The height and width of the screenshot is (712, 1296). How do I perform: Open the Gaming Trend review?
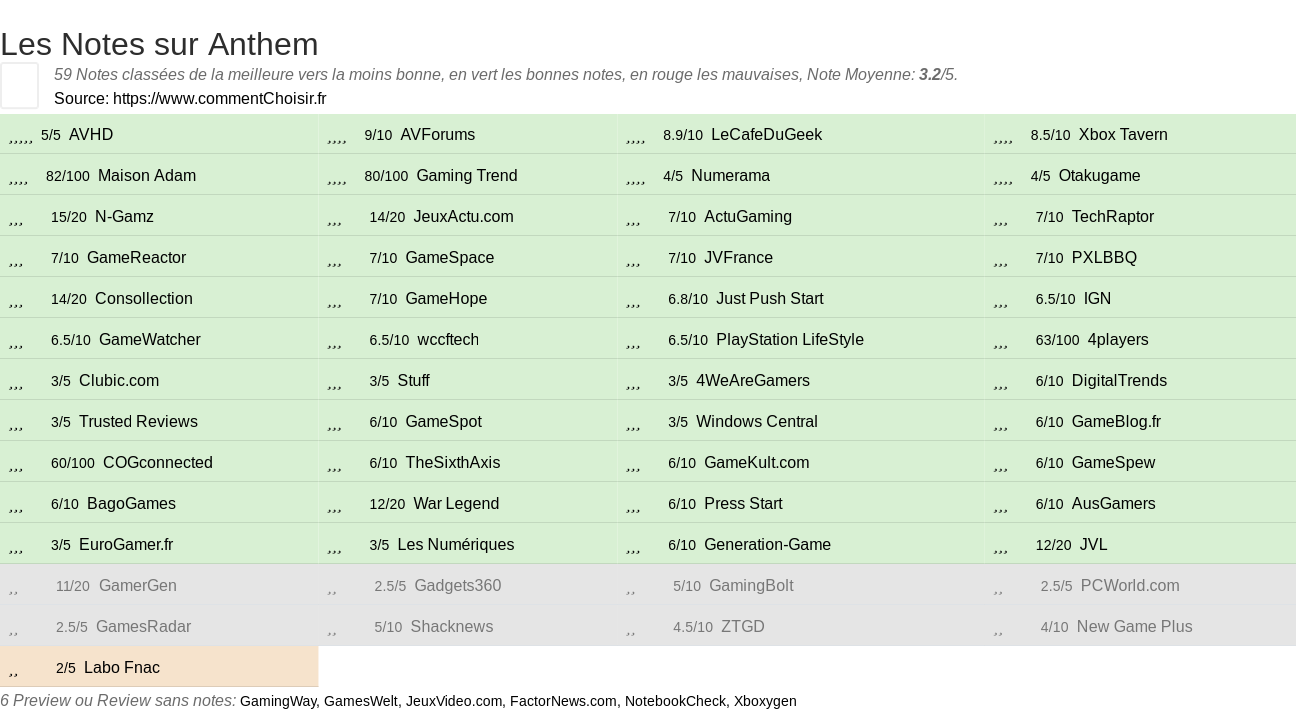click(x=467, y=176)
